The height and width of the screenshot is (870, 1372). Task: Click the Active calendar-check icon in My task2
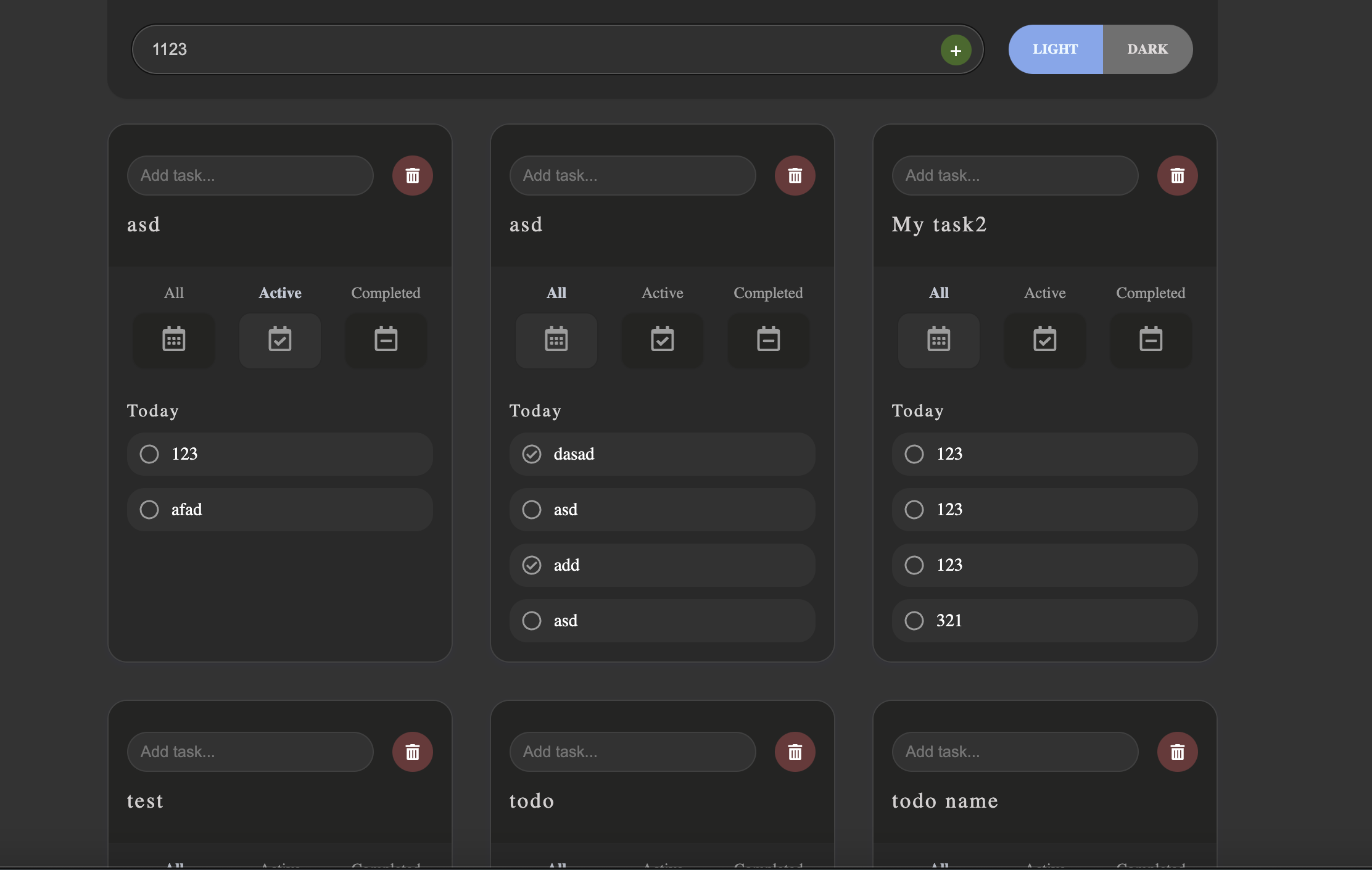click(x=1044, y=340)
